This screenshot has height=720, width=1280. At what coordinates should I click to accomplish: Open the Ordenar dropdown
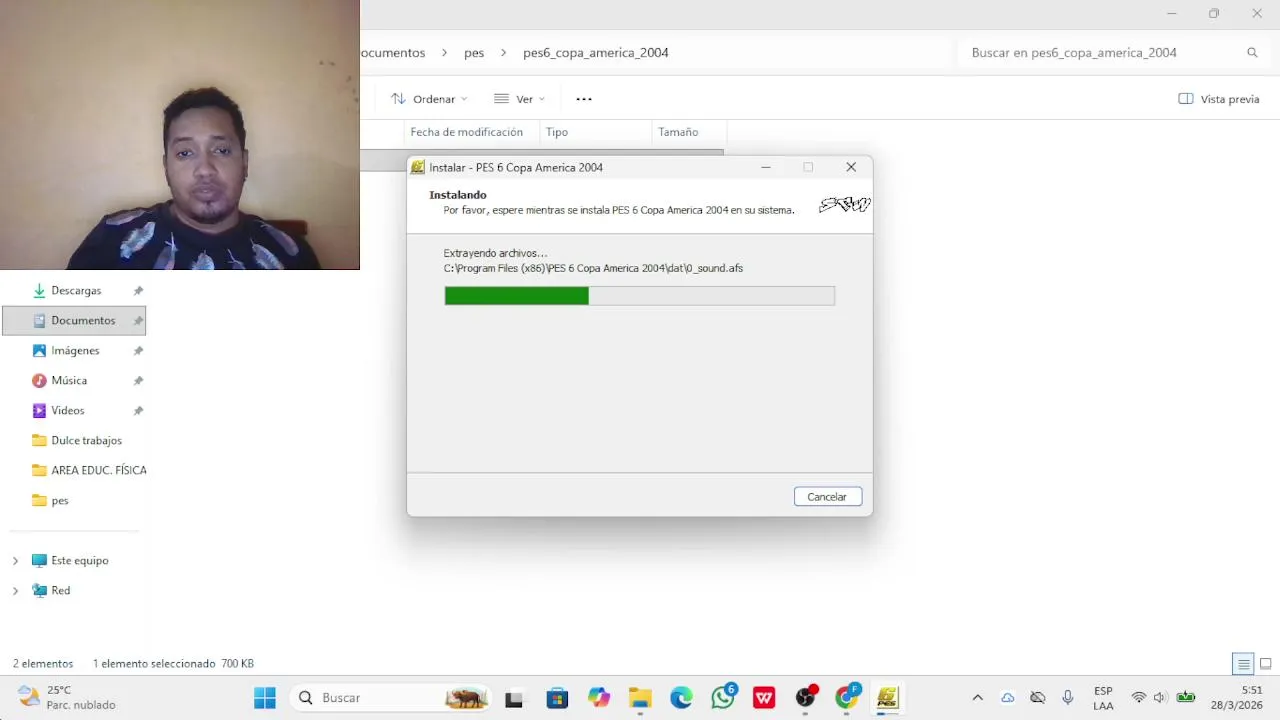click(429, 99)
